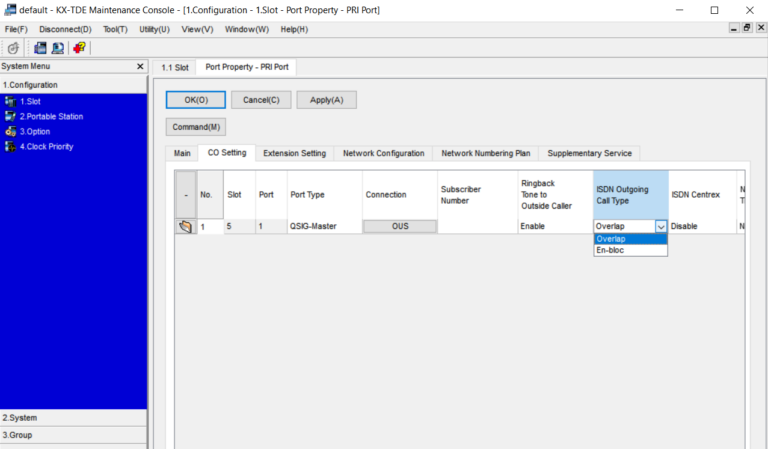Click the Command(M) button
The image size is (768, 449).
[x=195, y=127]
